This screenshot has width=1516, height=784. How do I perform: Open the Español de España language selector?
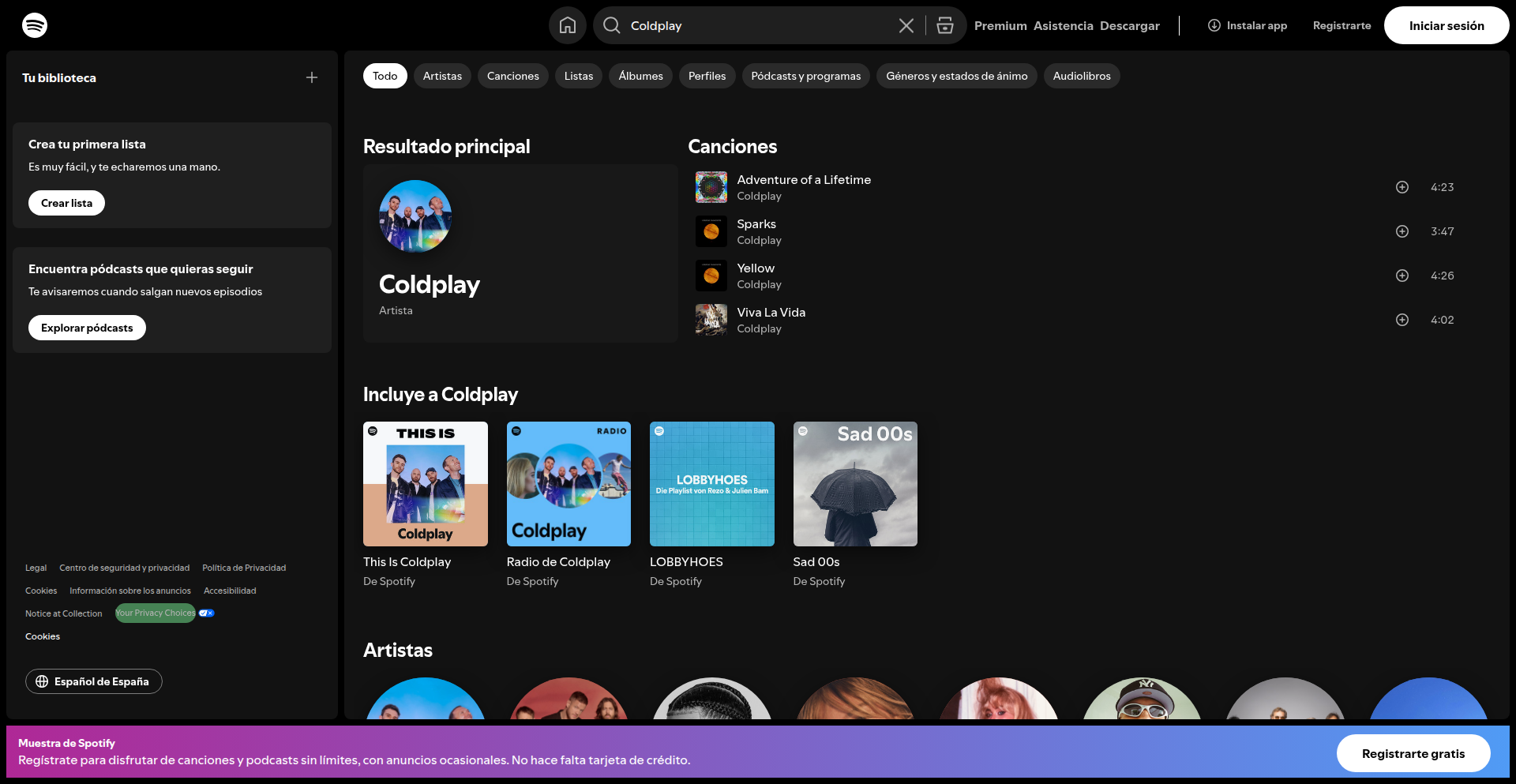point(94,681)
